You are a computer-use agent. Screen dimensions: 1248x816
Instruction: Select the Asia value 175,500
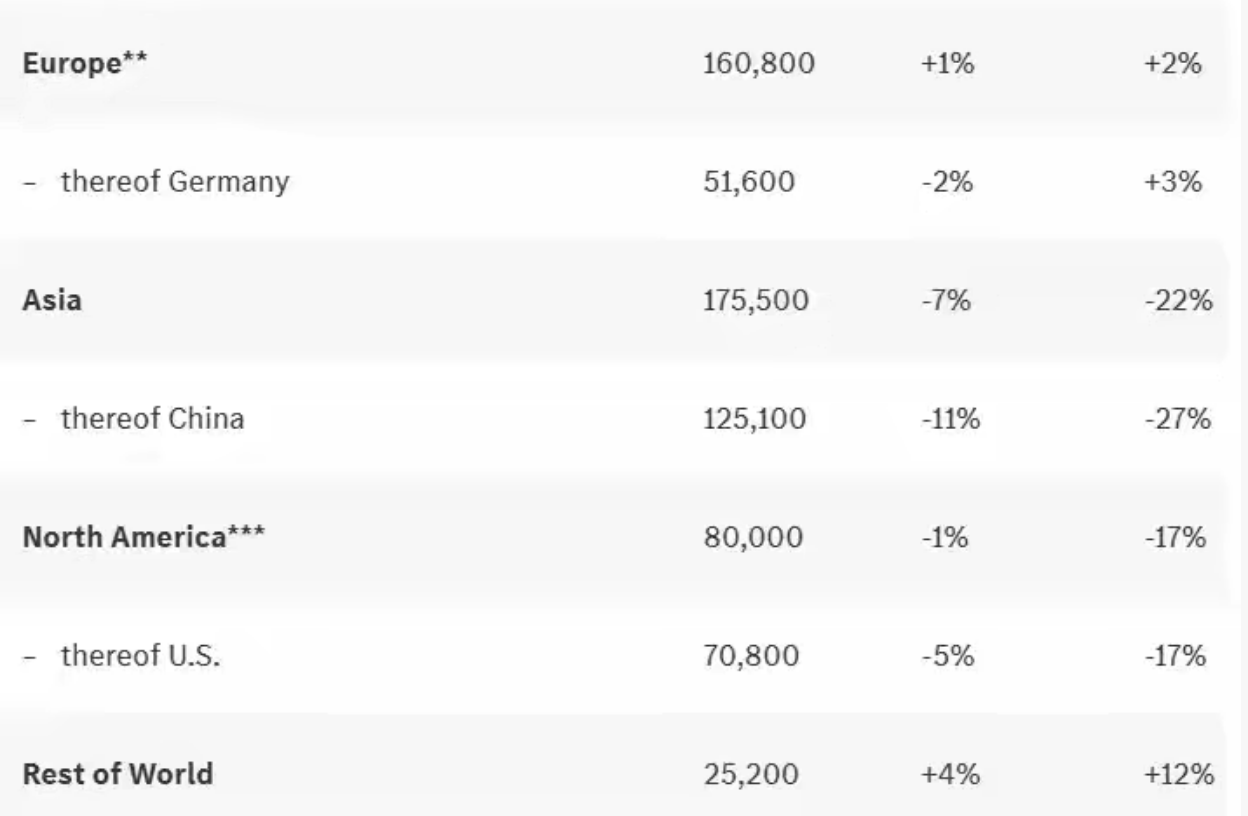756,300
